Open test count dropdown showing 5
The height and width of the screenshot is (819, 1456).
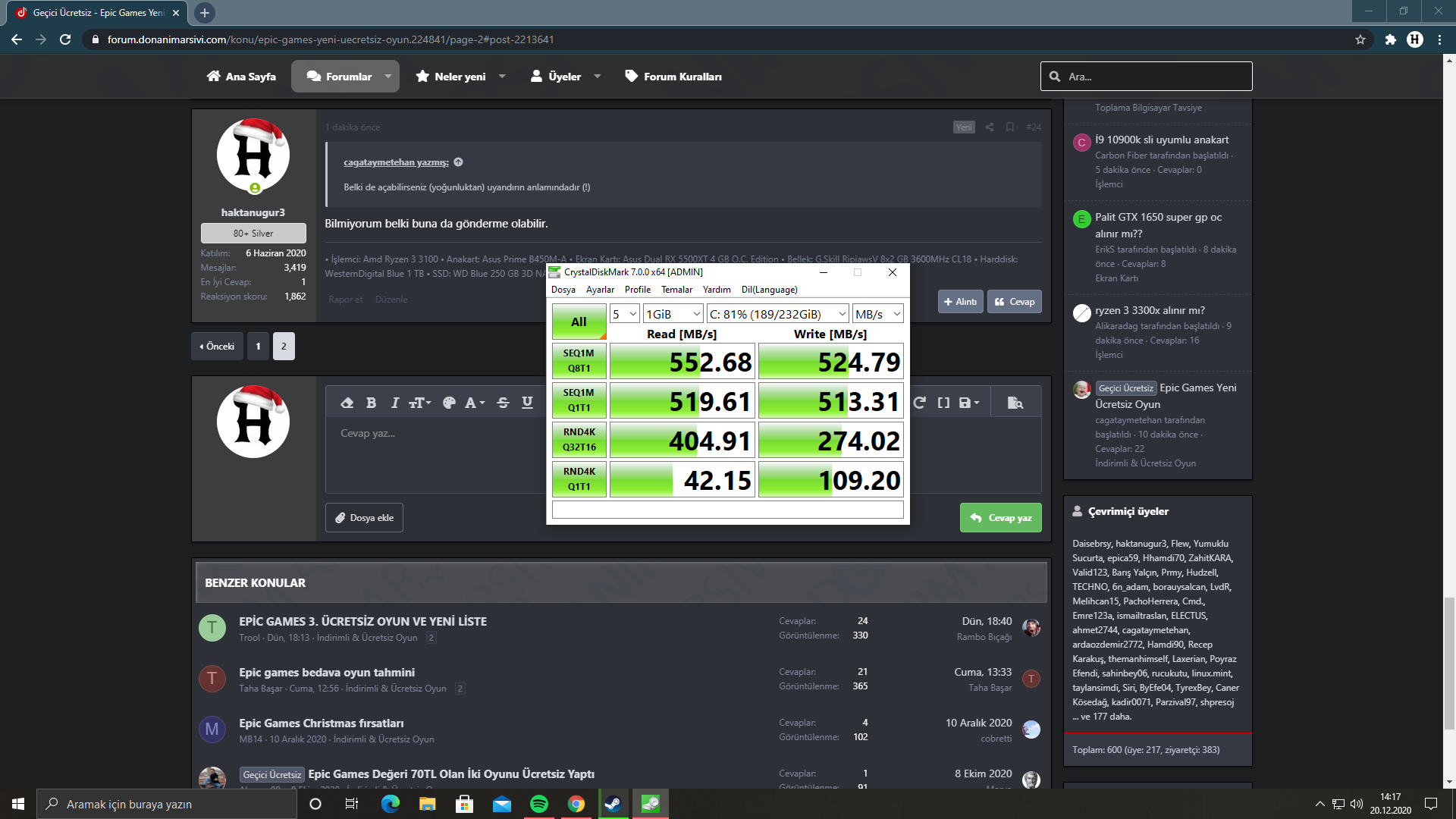point(625,314)
